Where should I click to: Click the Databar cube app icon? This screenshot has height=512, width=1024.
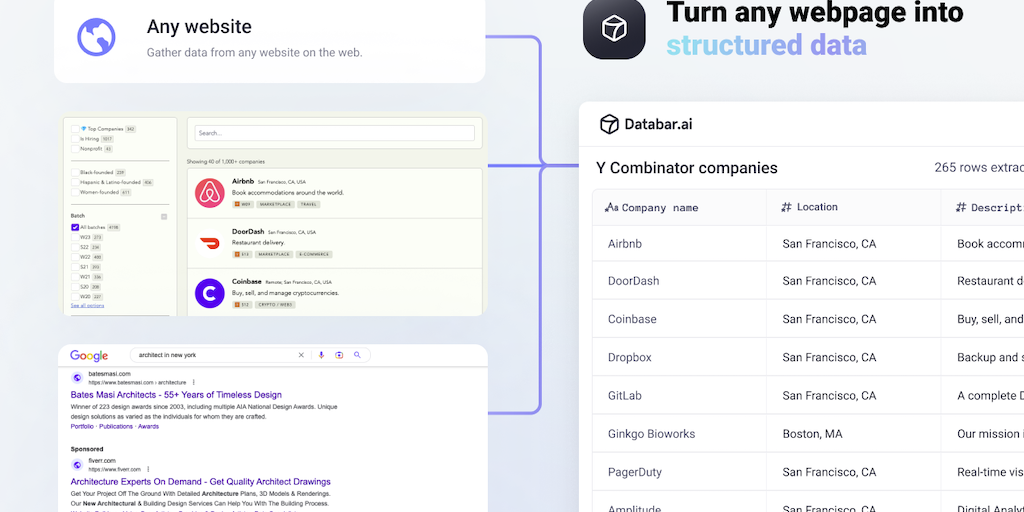614,29
